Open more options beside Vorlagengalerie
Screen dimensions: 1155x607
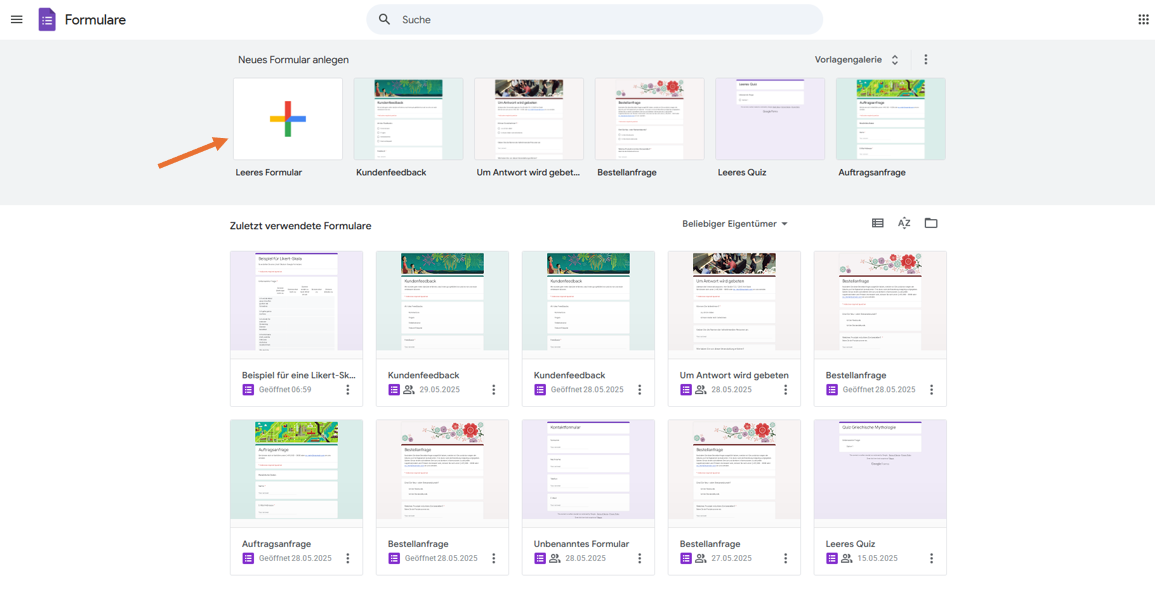coord(926,60)
